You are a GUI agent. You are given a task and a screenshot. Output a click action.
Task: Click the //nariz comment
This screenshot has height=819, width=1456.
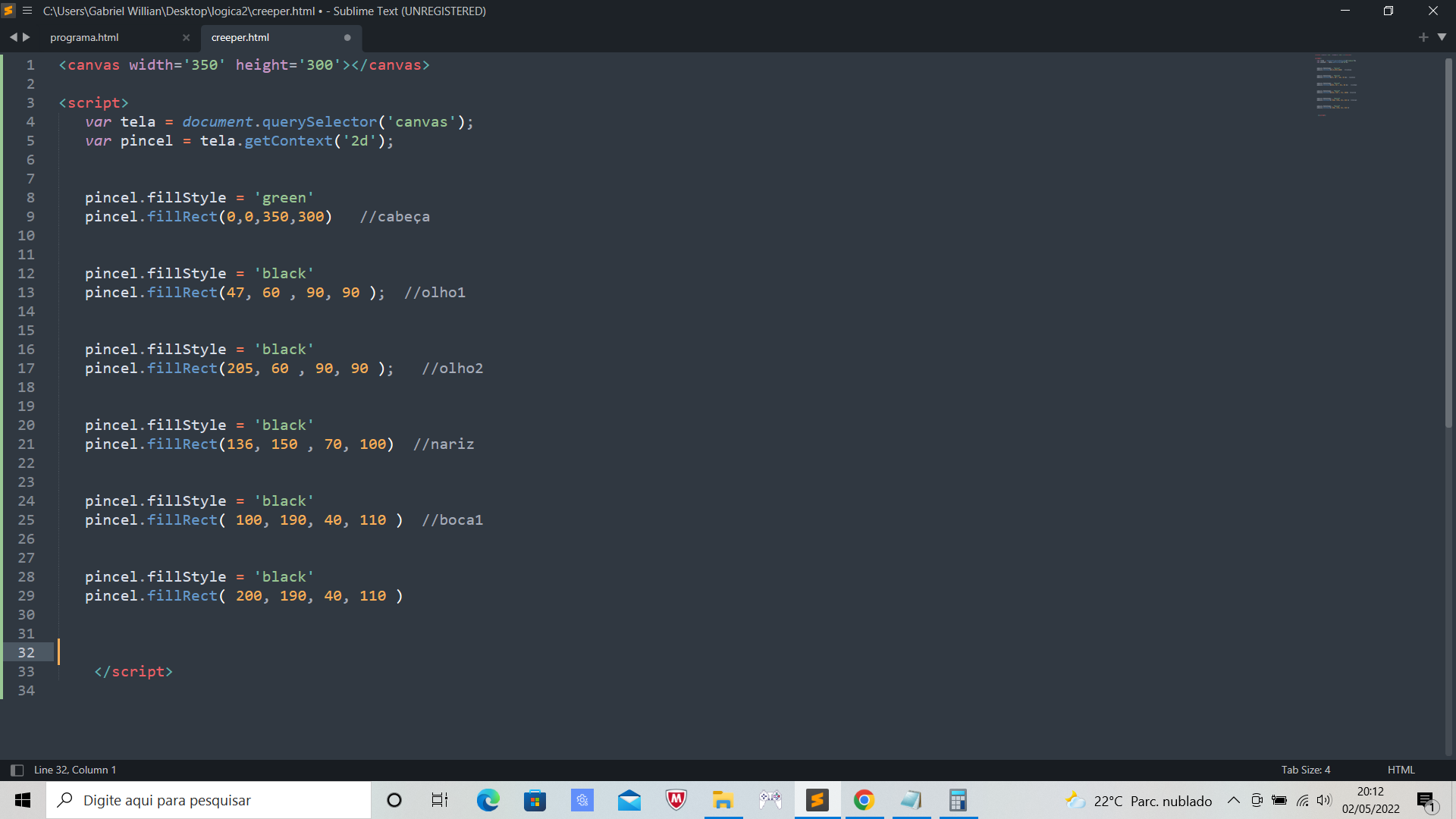(444, 444)
